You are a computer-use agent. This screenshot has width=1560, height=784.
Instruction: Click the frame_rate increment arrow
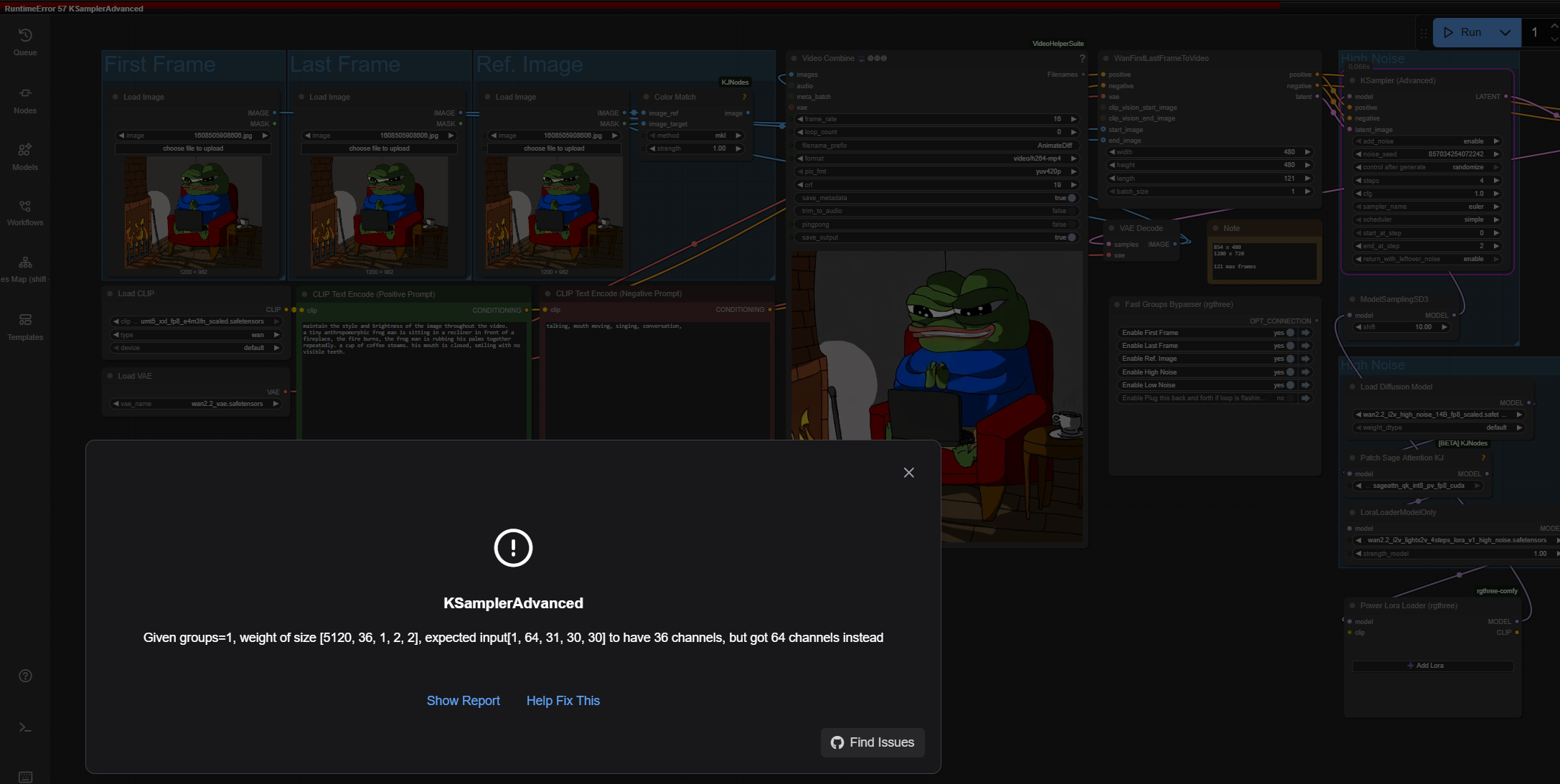click(x=1073, y=119)
